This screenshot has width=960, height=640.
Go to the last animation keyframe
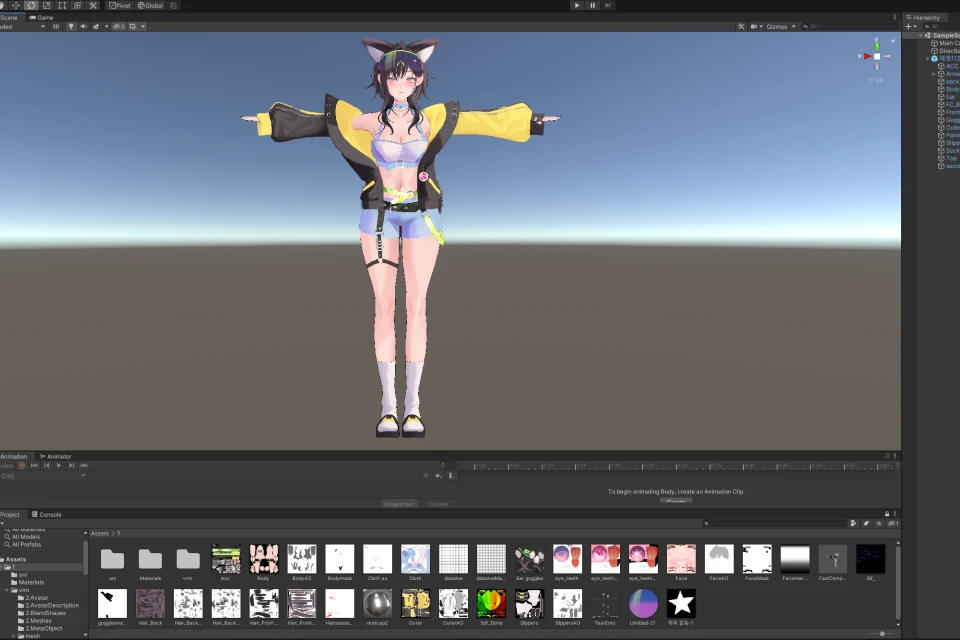84,465
